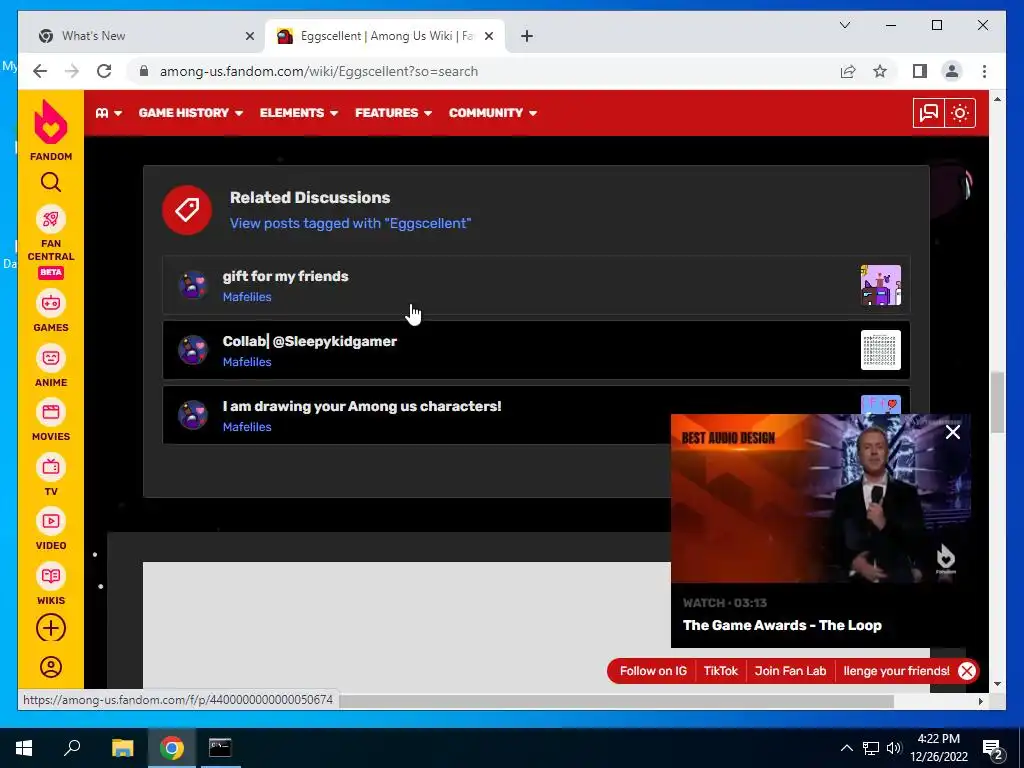Image resolution: width=1024 pixels, height=768 pixels.
Task: Select the Eggscellent Among Us Wiki tab
Action: tap(385, 36)
